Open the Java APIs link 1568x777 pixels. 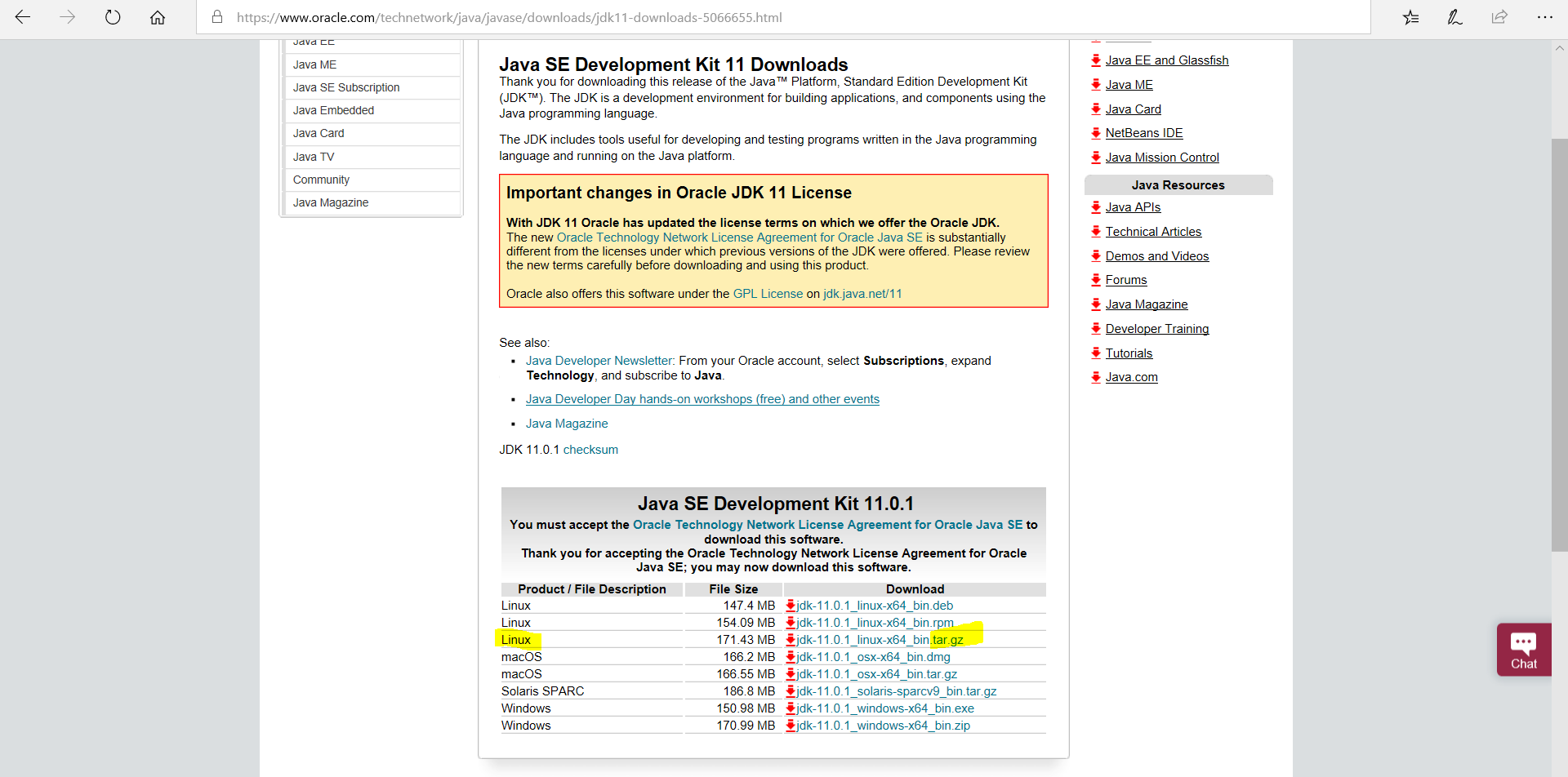pos(1133,207)
